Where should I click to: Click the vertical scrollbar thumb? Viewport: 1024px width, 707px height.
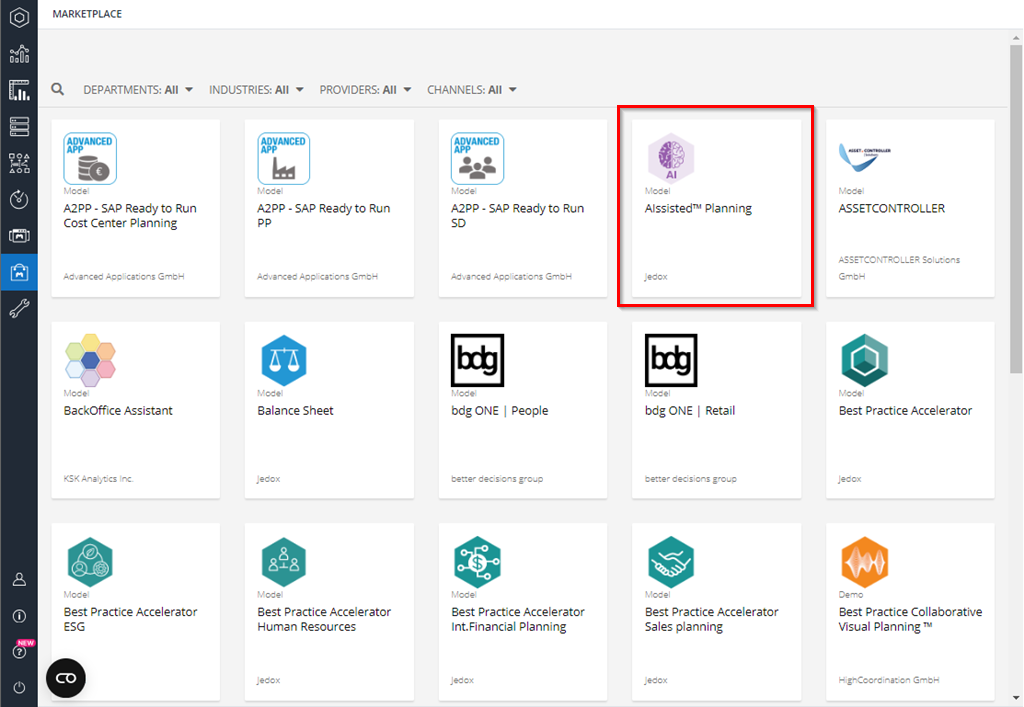pos(1016,209)
